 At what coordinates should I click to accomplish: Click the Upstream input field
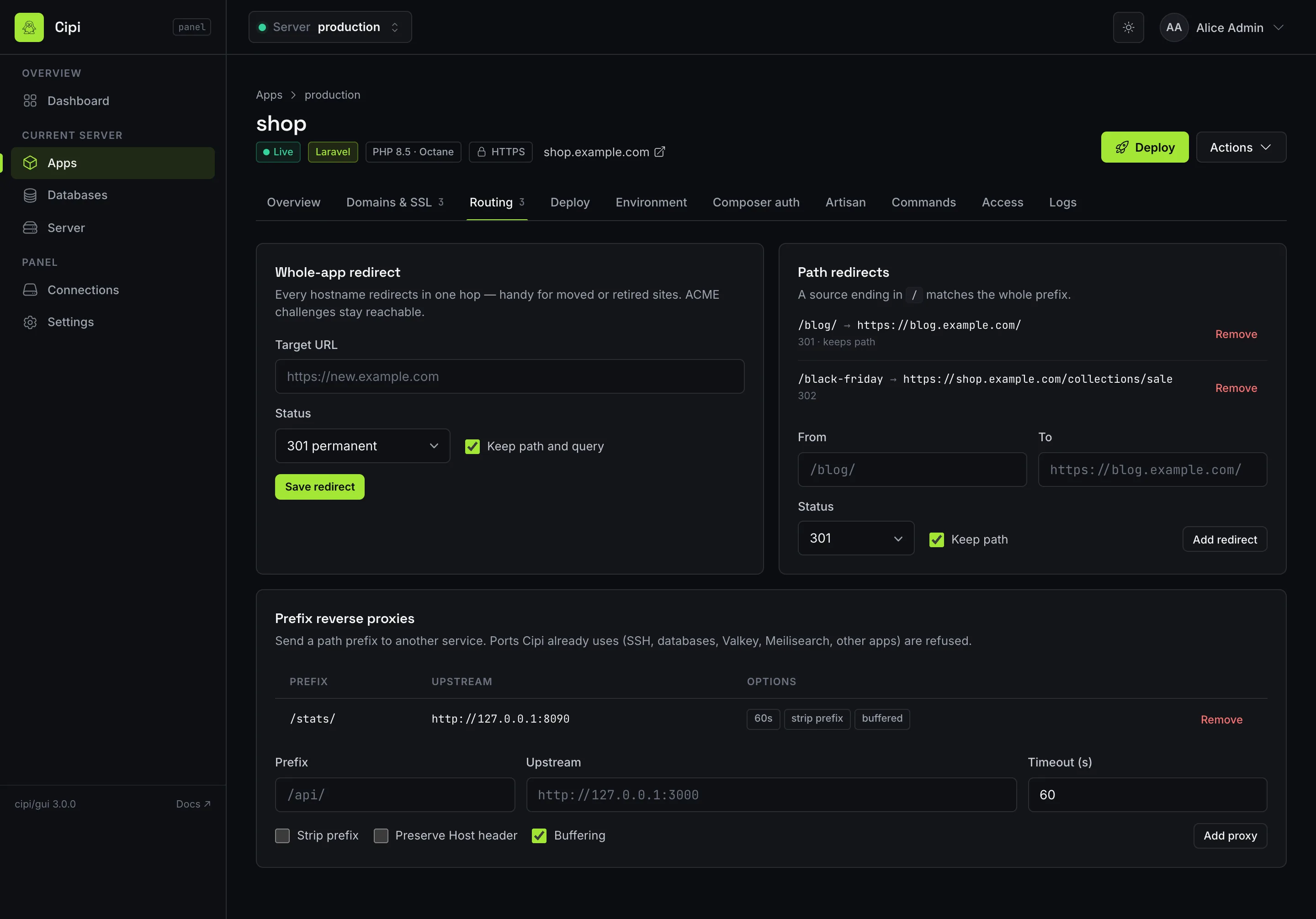771,795
